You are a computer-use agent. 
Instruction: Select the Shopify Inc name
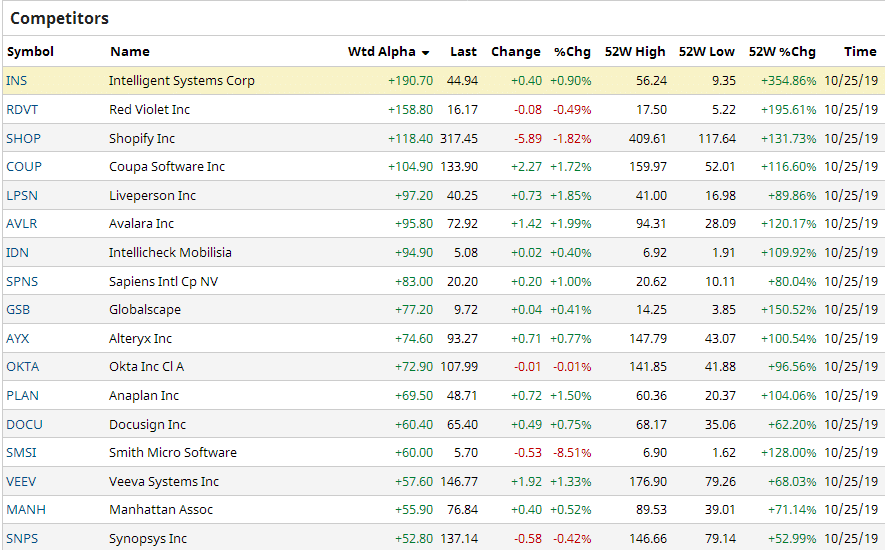(142, 138)
